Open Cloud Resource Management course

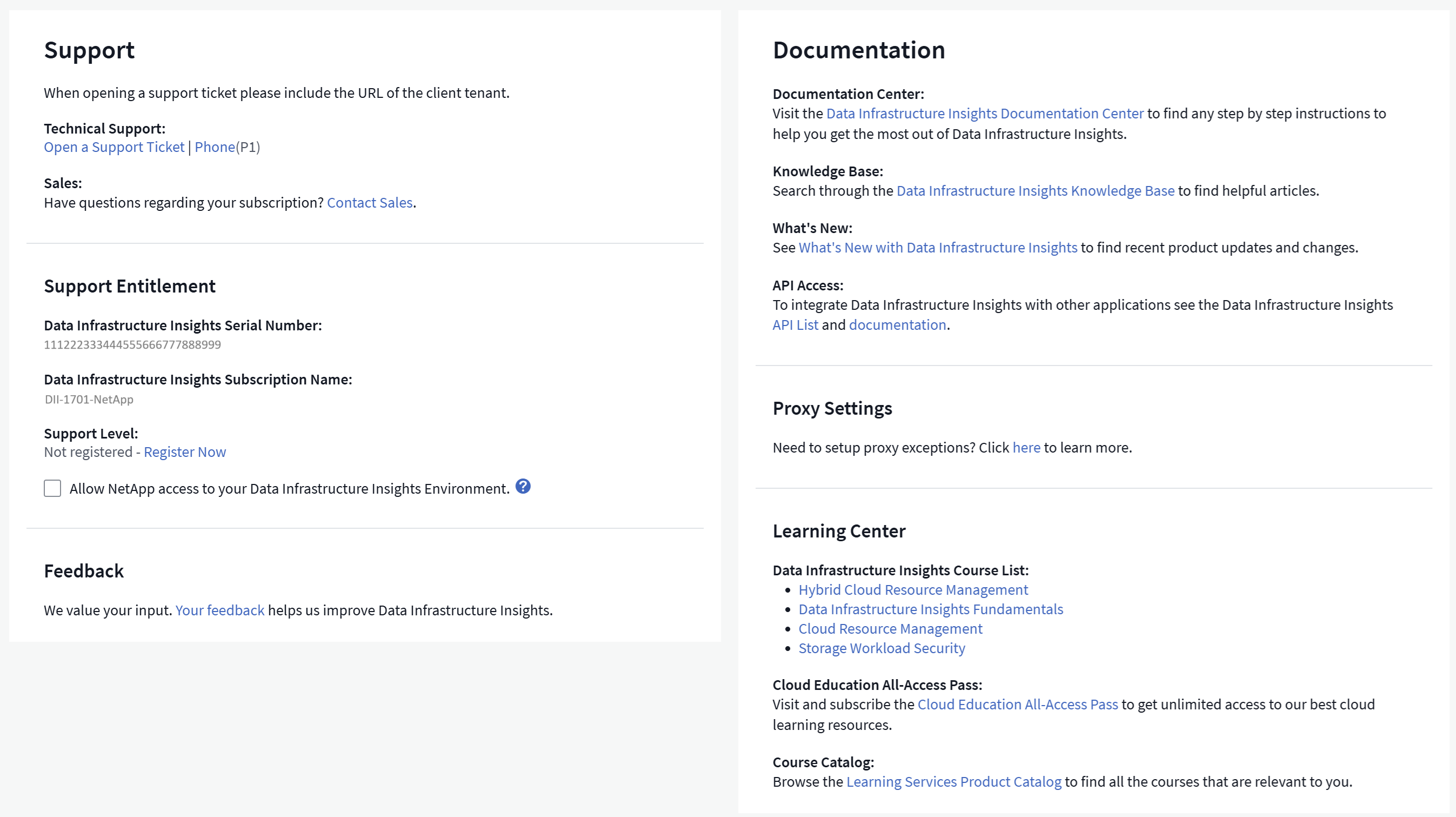(890, 629)
